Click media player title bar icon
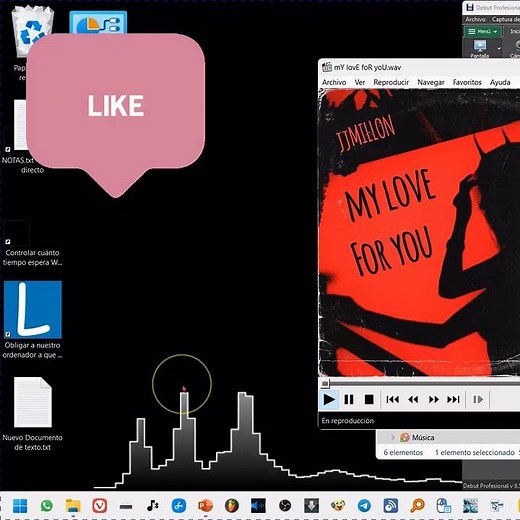Viewport: 520px width, 520px height. point(327,67)
